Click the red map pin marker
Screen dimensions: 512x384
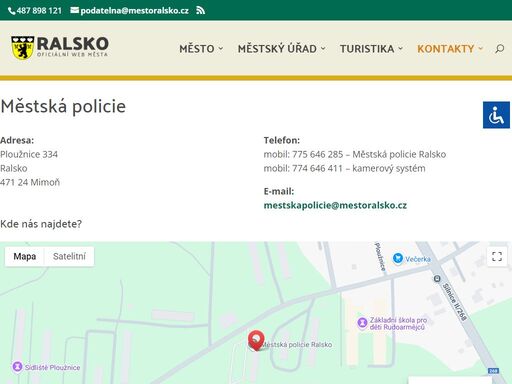256,340
